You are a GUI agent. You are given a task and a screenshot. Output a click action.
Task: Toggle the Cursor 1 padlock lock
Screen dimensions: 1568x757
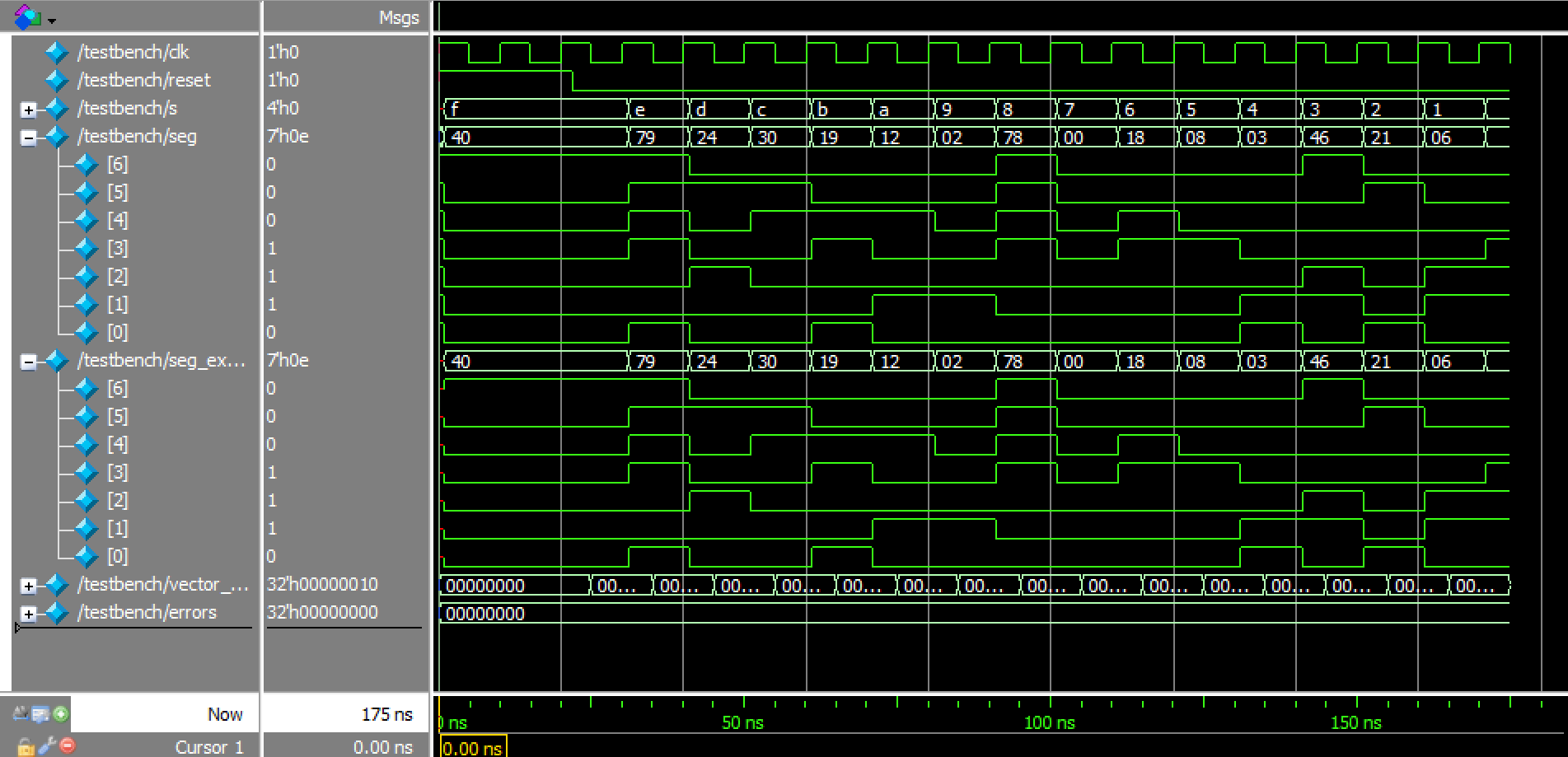[25, 747]
